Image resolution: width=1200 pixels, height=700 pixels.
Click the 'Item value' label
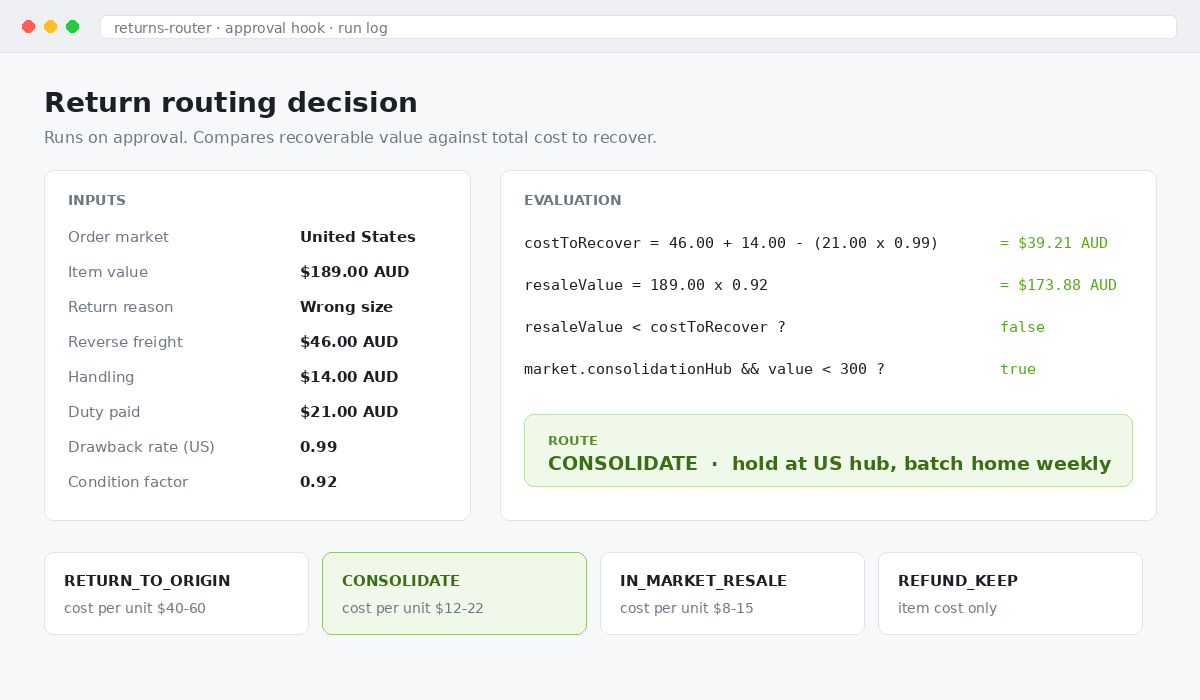click(108, 272)
